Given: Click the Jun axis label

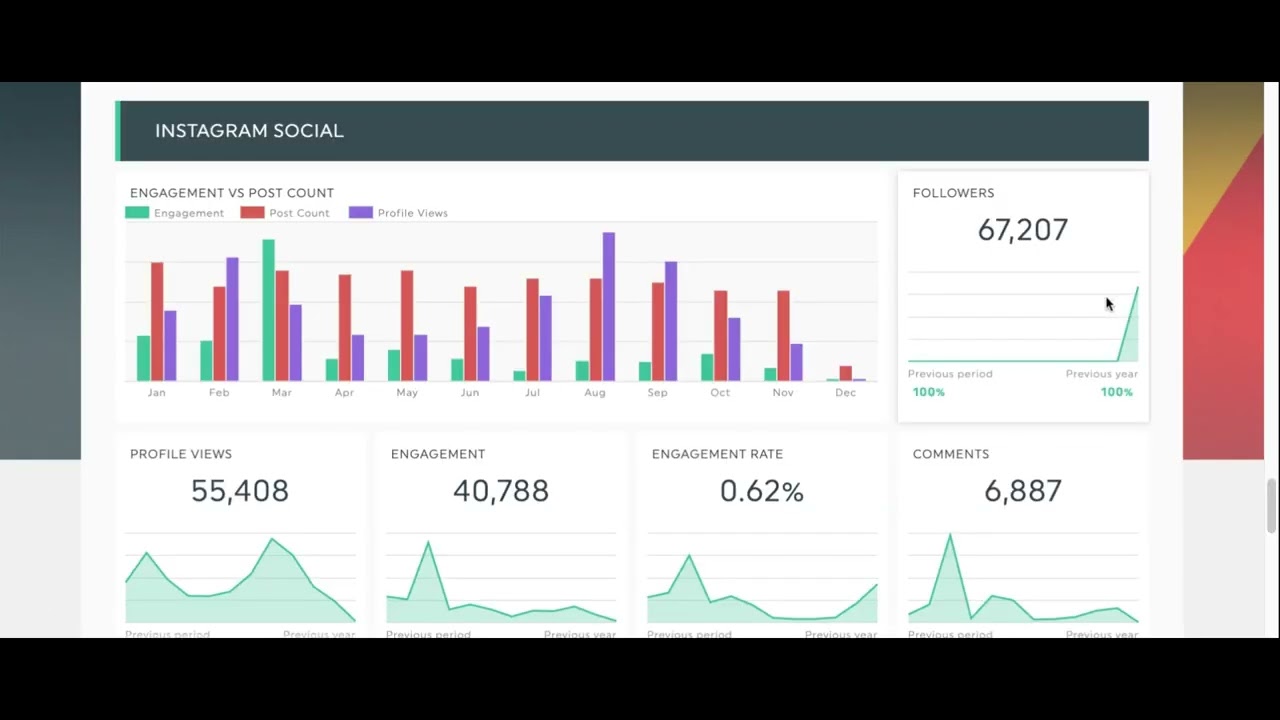Looking at the screenshot, I should [470, 393].
